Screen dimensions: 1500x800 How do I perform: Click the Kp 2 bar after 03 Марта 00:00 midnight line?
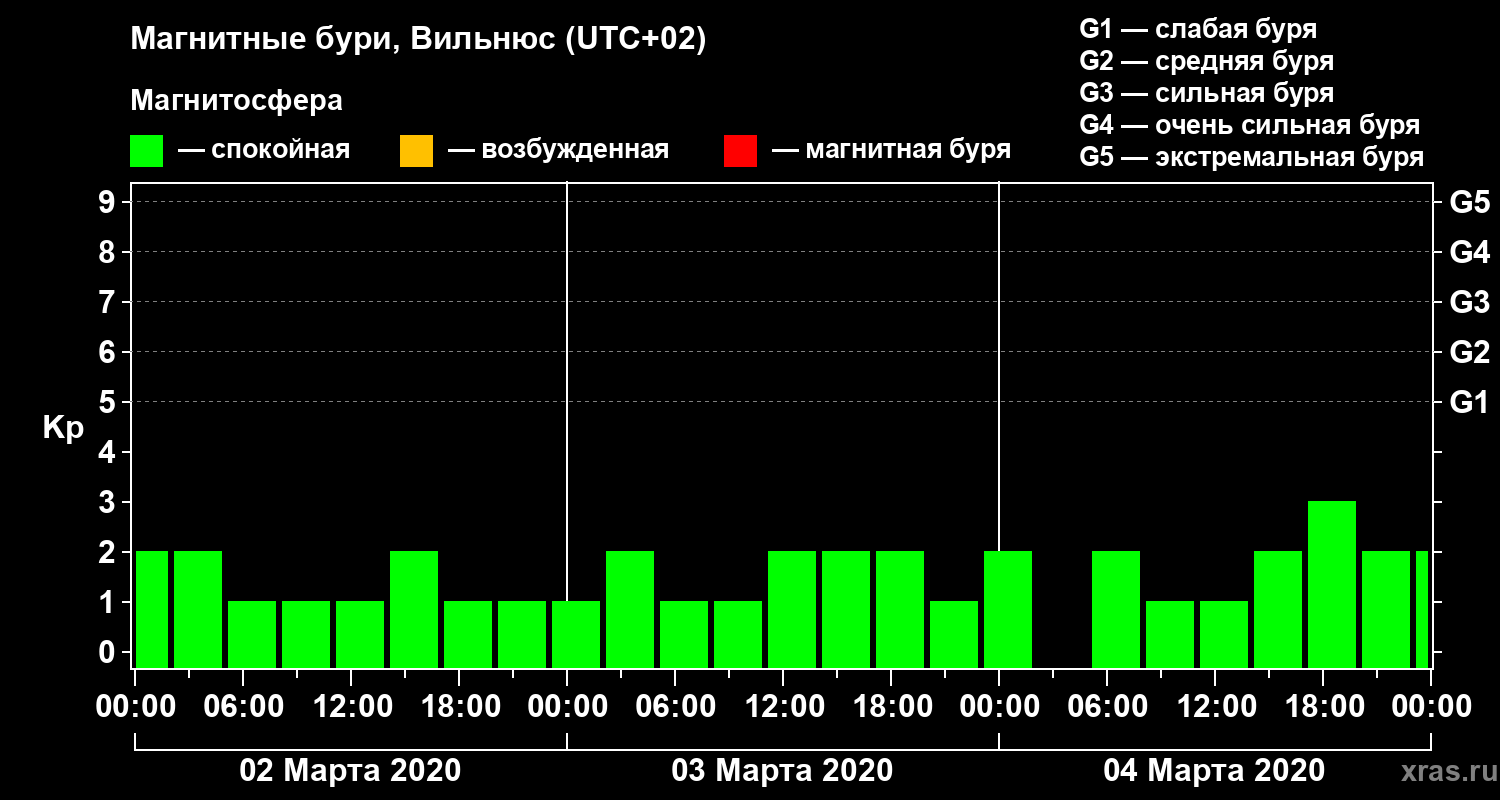630,609
